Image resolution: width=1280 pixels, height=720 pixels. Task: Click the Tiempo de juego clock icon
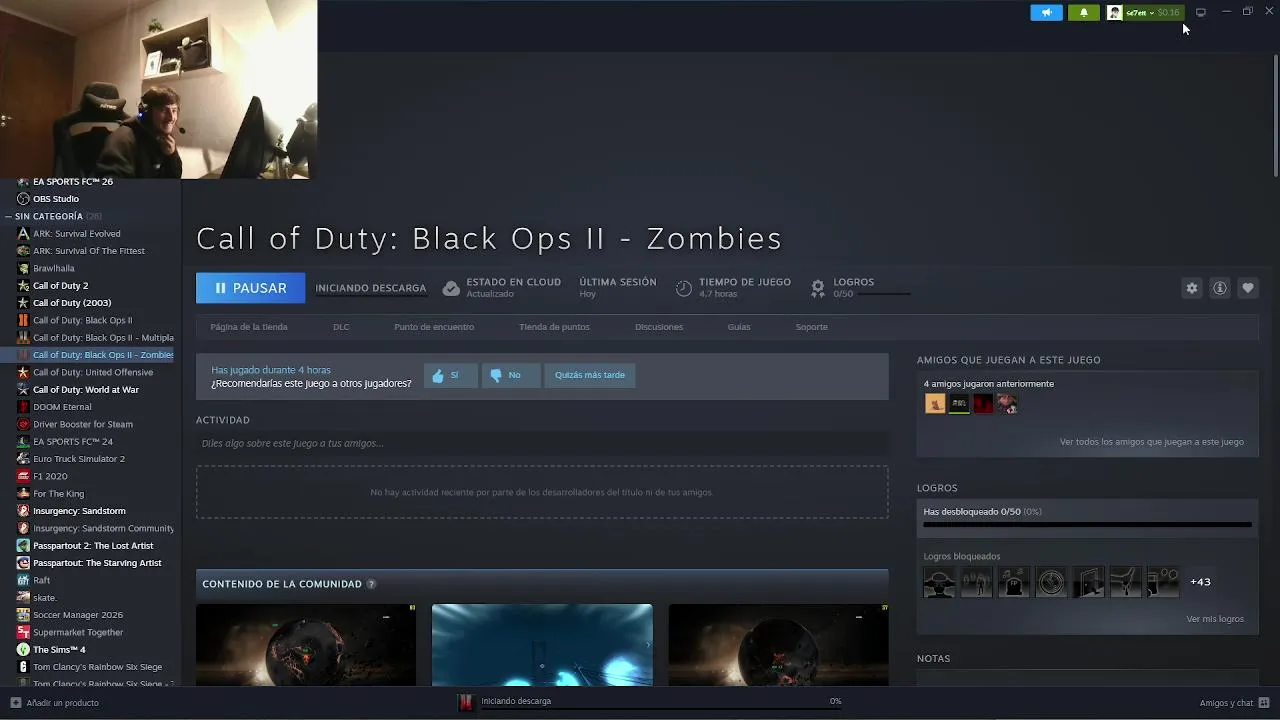(684, 288)
